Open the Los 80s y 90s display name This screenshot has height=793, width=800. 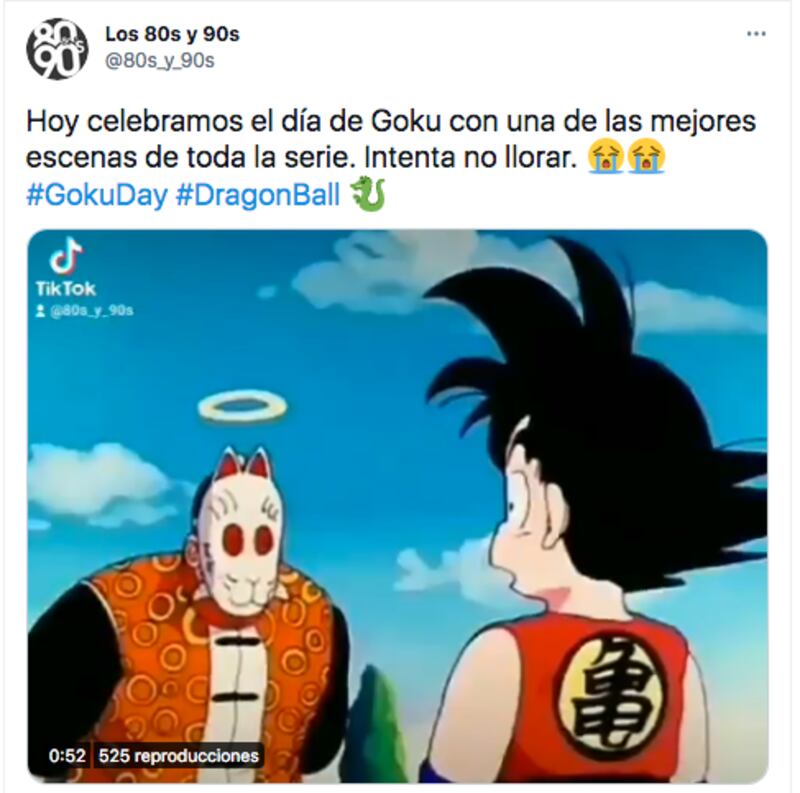172,34
